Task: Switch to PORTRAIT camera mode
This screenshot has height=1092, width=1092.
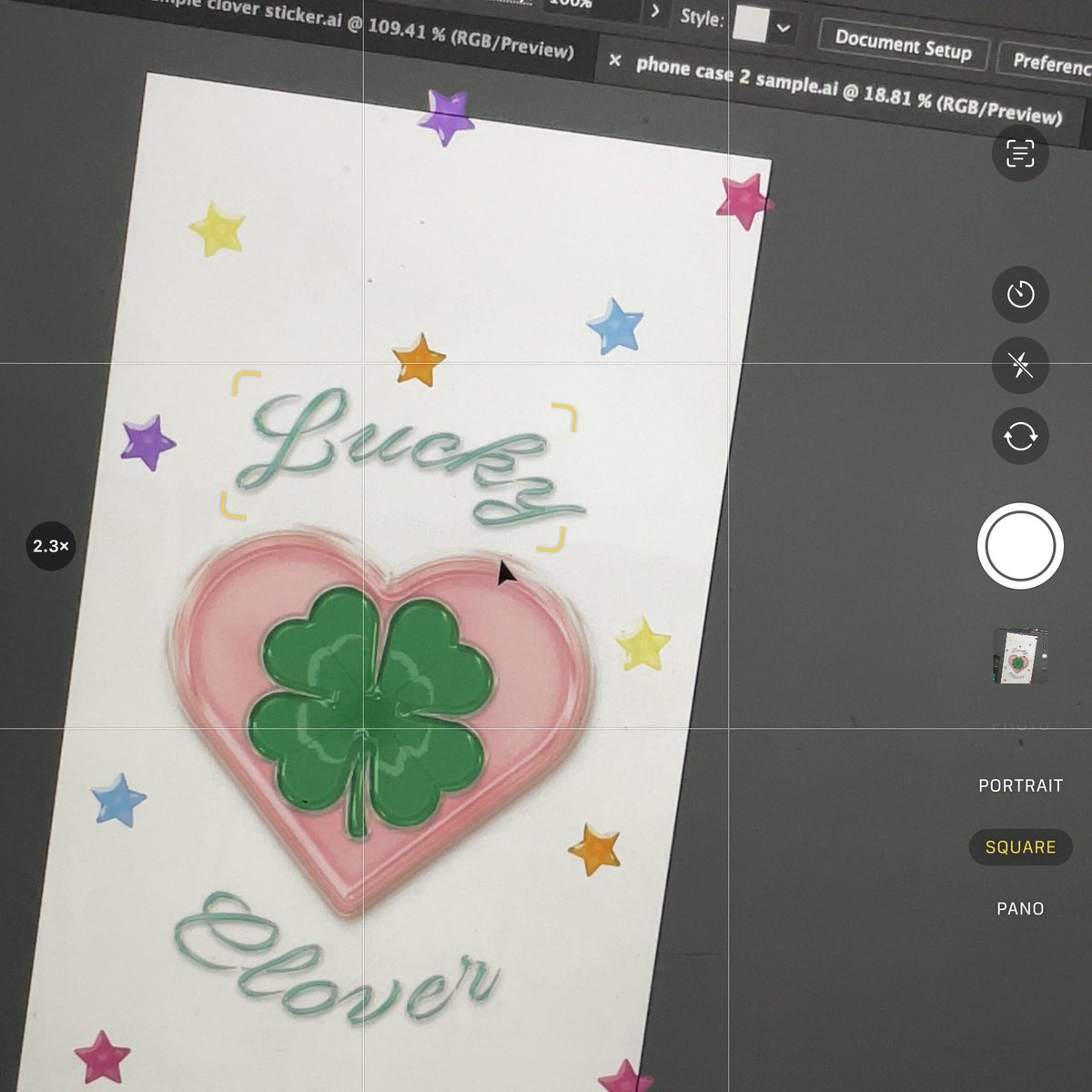Action: point(1020,785)
